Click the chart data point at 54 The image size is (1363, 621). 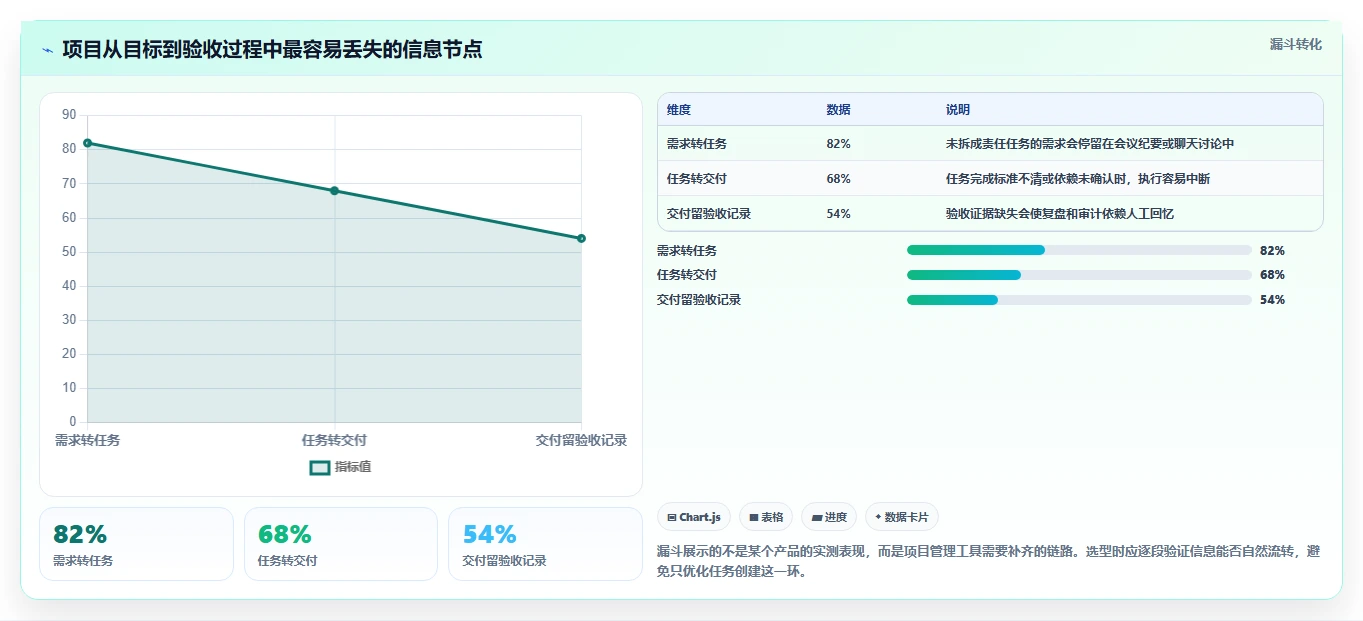click(x=581, y=238)
